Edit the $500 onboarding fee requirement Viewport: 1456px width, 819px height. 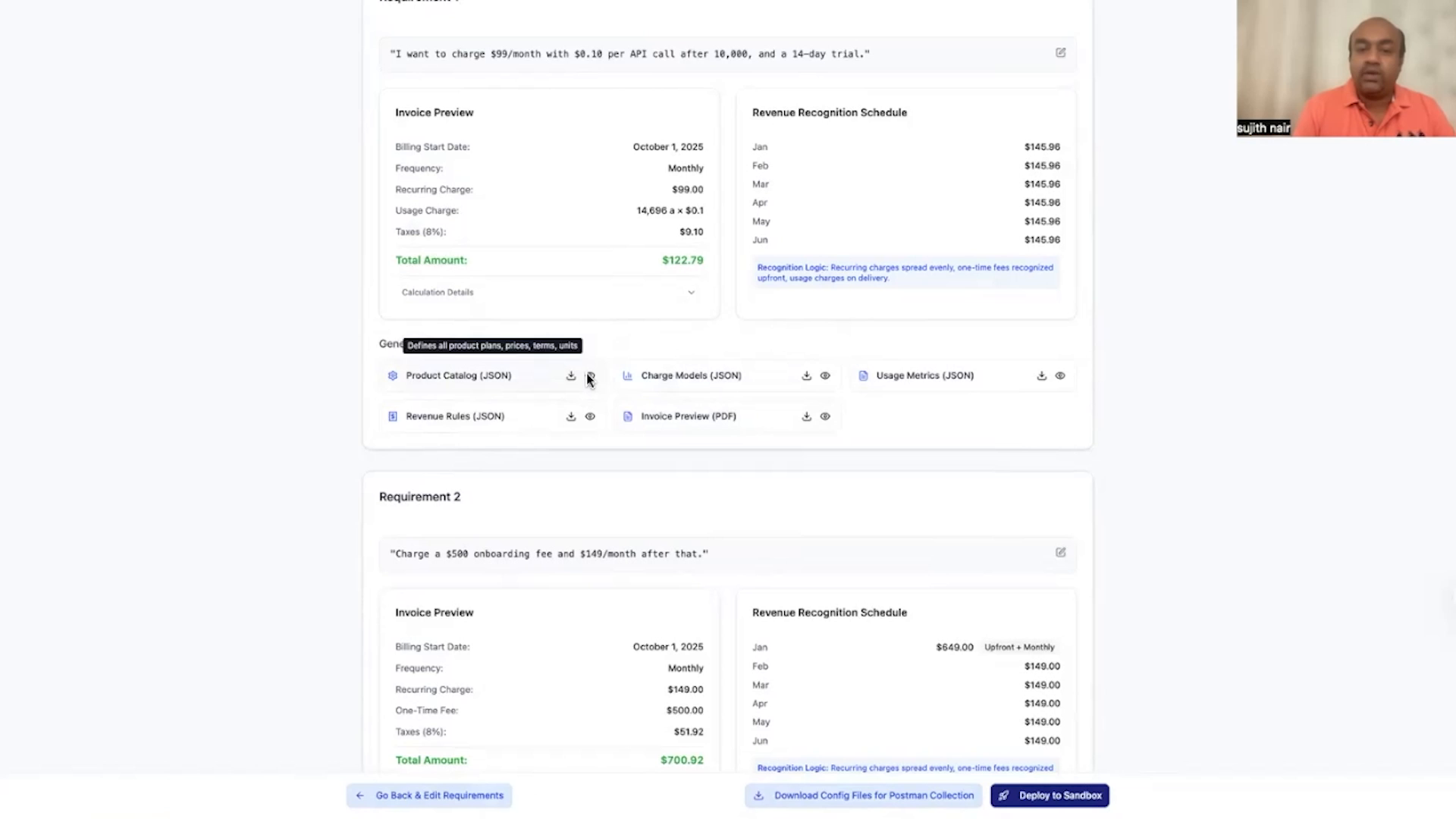tap(1060, 553)
